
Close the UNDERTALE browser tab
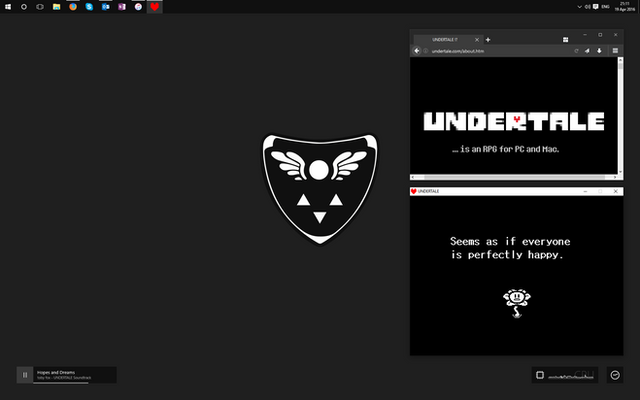click(477, 40)
